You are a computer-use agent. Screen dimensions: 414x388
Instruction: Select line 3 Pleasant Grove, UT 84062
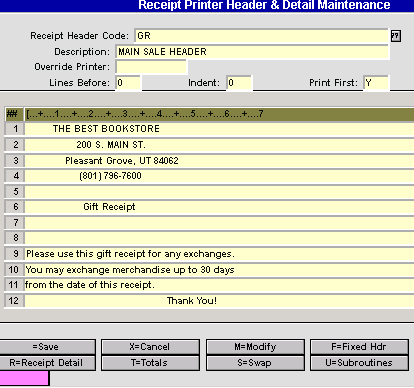click(x=219, y=161)
